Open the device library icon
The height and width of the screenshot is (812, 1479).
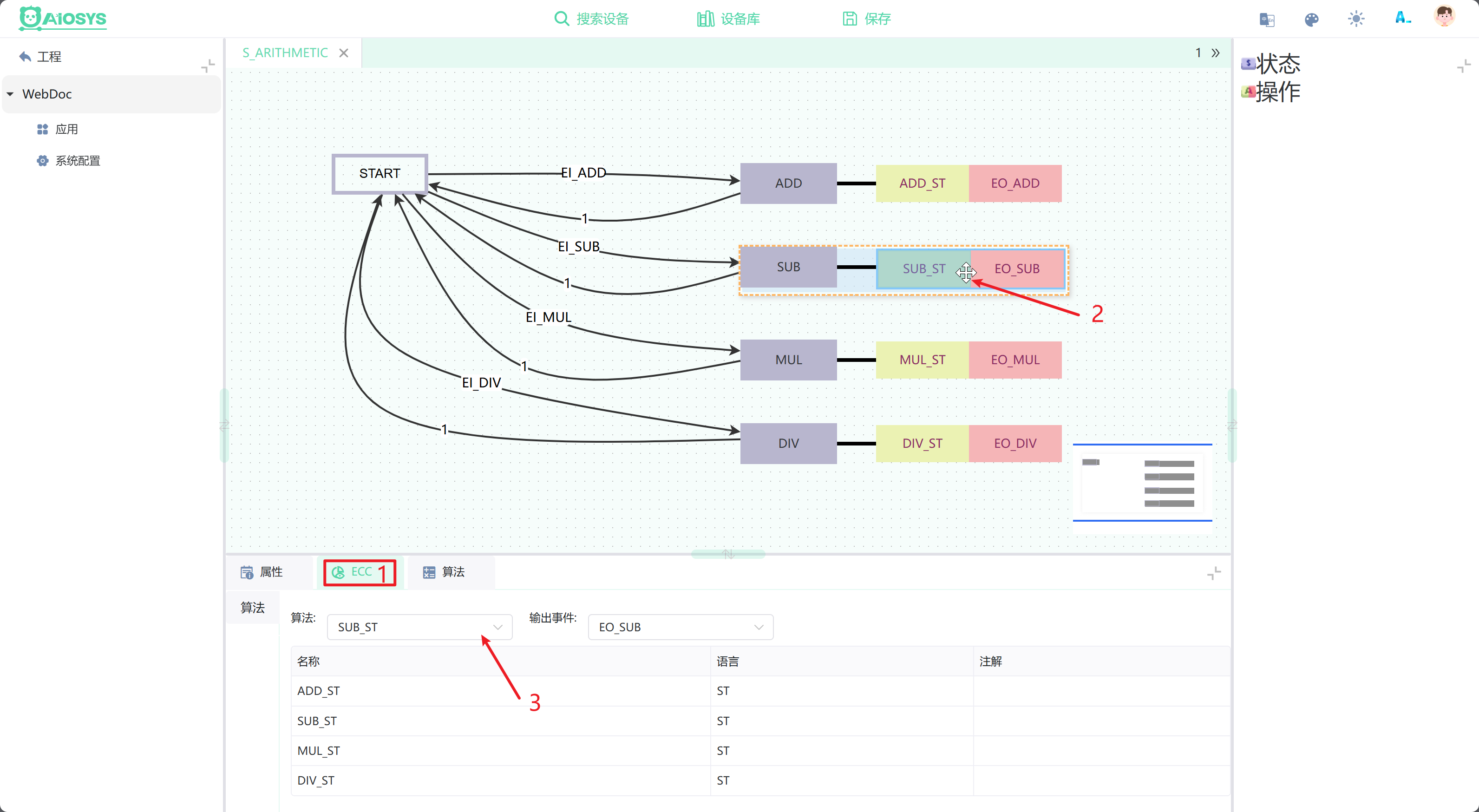point(705,19)
